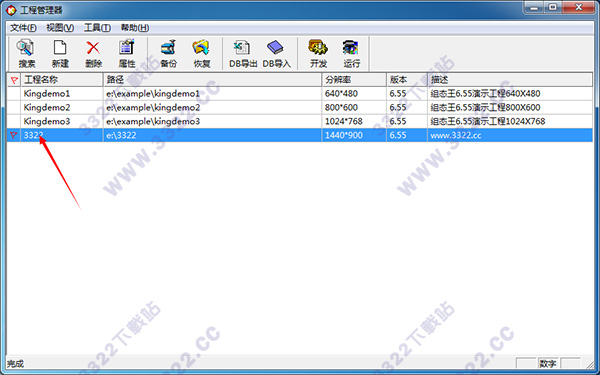Click the 运行 run icon

coord(351,54)
